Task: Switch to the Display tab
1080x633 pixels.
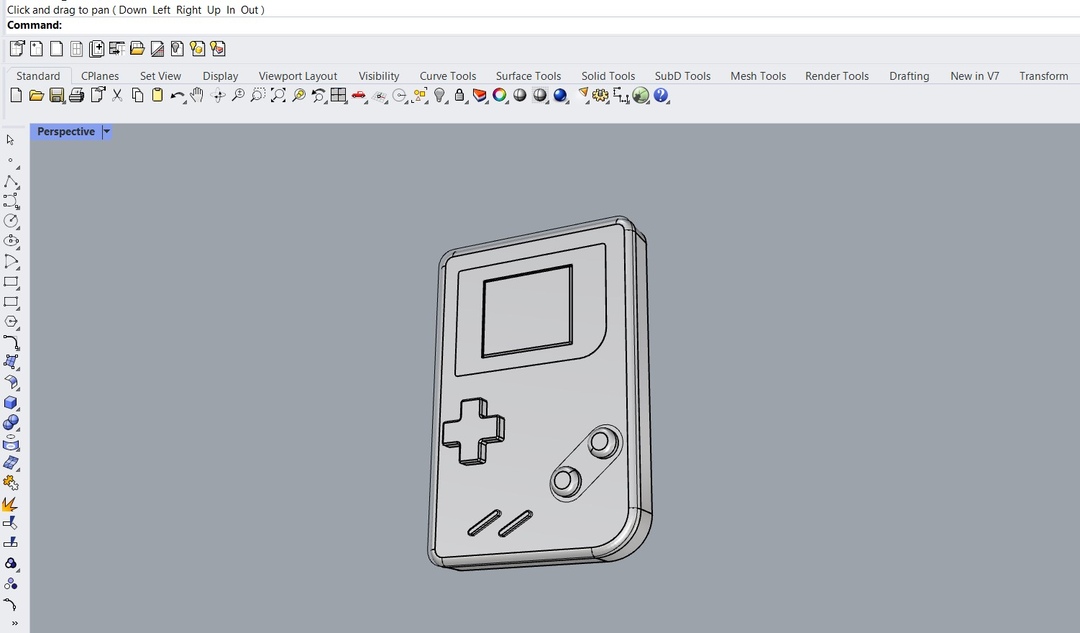Action: click(220, 76)
